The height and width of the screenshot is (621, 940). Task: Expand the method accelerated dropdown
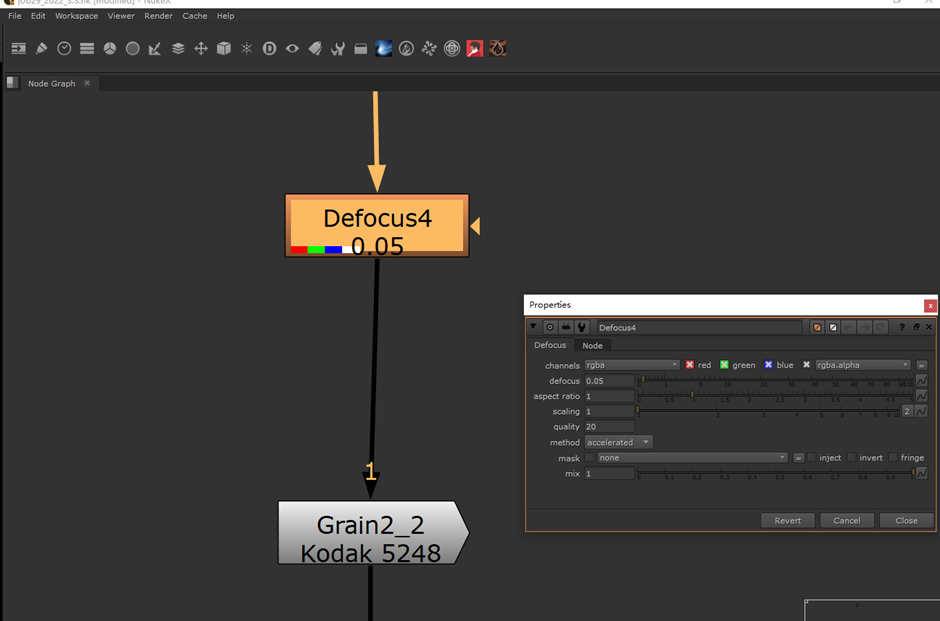pyautogui.click(x=618, y=442)
